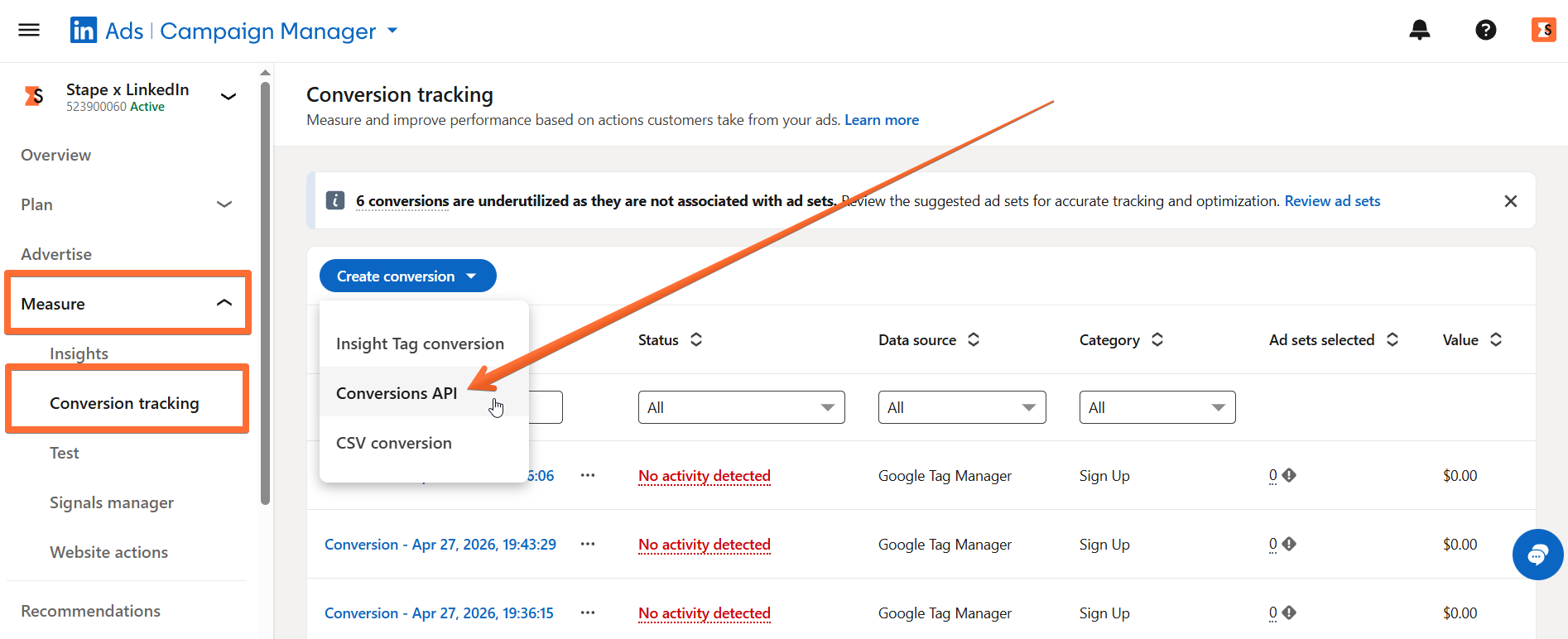Choose CSV conversion option
The height and width of the screenshot is (639, 1568).
[x=424, y=443]
